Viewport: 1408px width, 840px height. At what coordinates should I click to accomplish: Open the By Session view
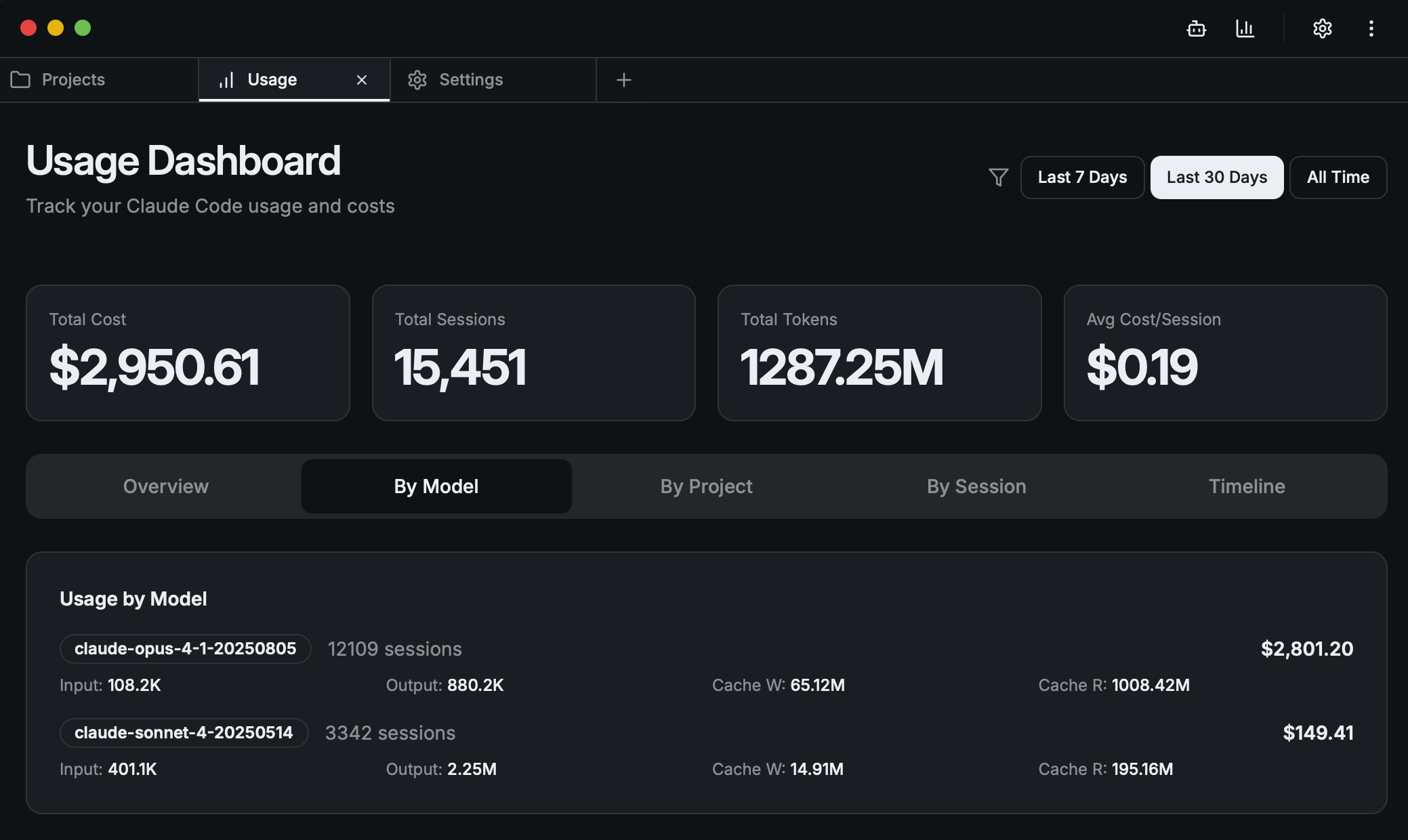[x=976, y=486]
